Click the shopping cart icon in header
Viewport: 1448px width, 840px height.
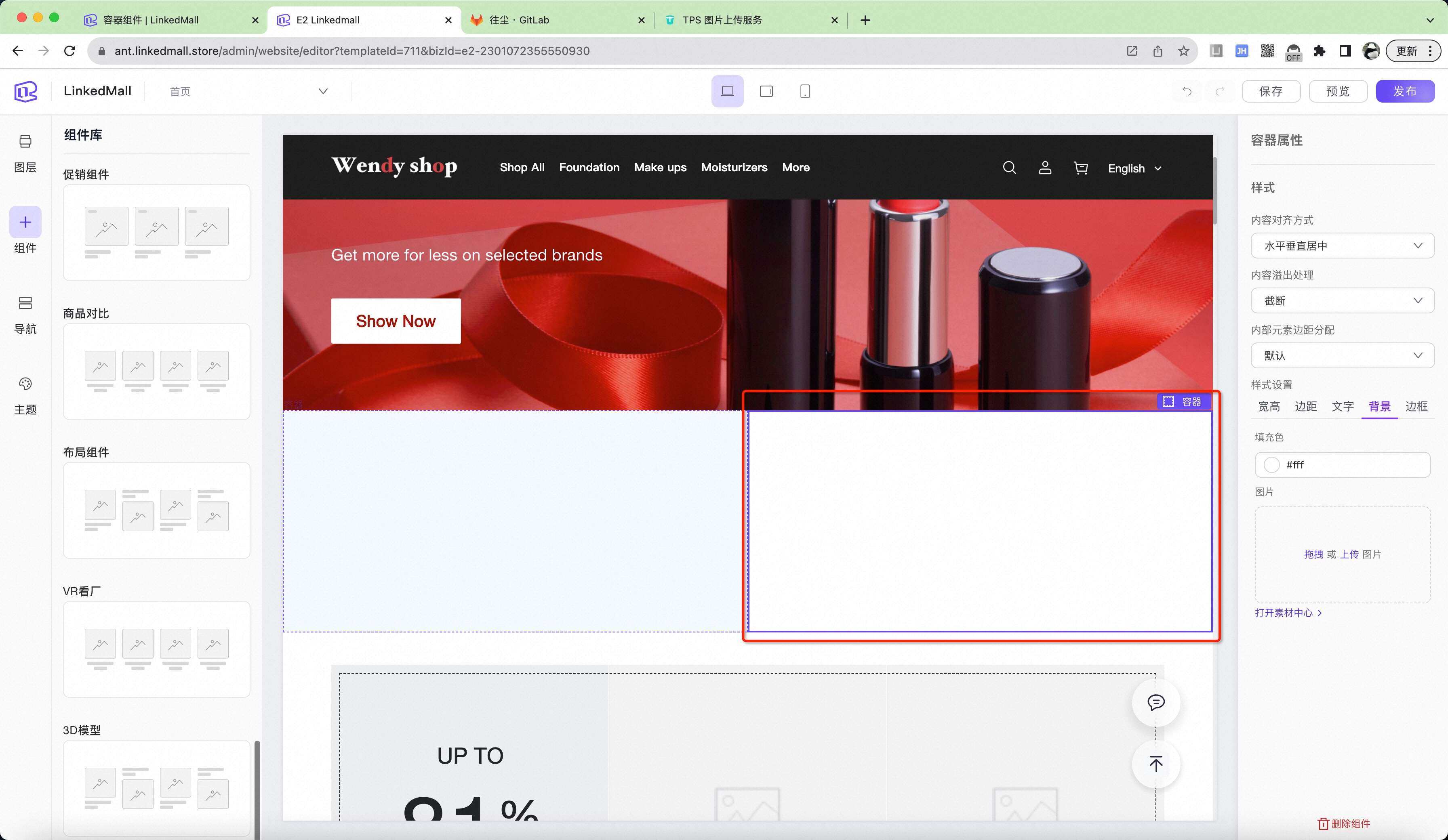(1080, 168)
